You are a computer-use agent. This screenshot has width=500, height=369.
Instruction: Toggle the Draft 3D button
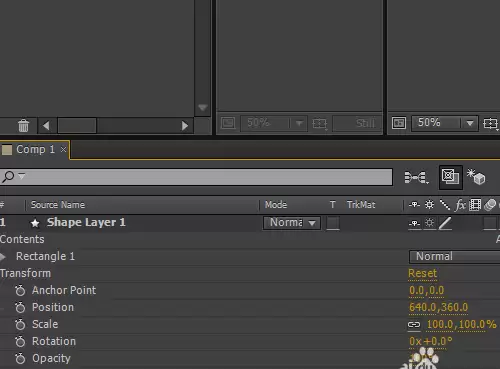[x=476, y=177]
